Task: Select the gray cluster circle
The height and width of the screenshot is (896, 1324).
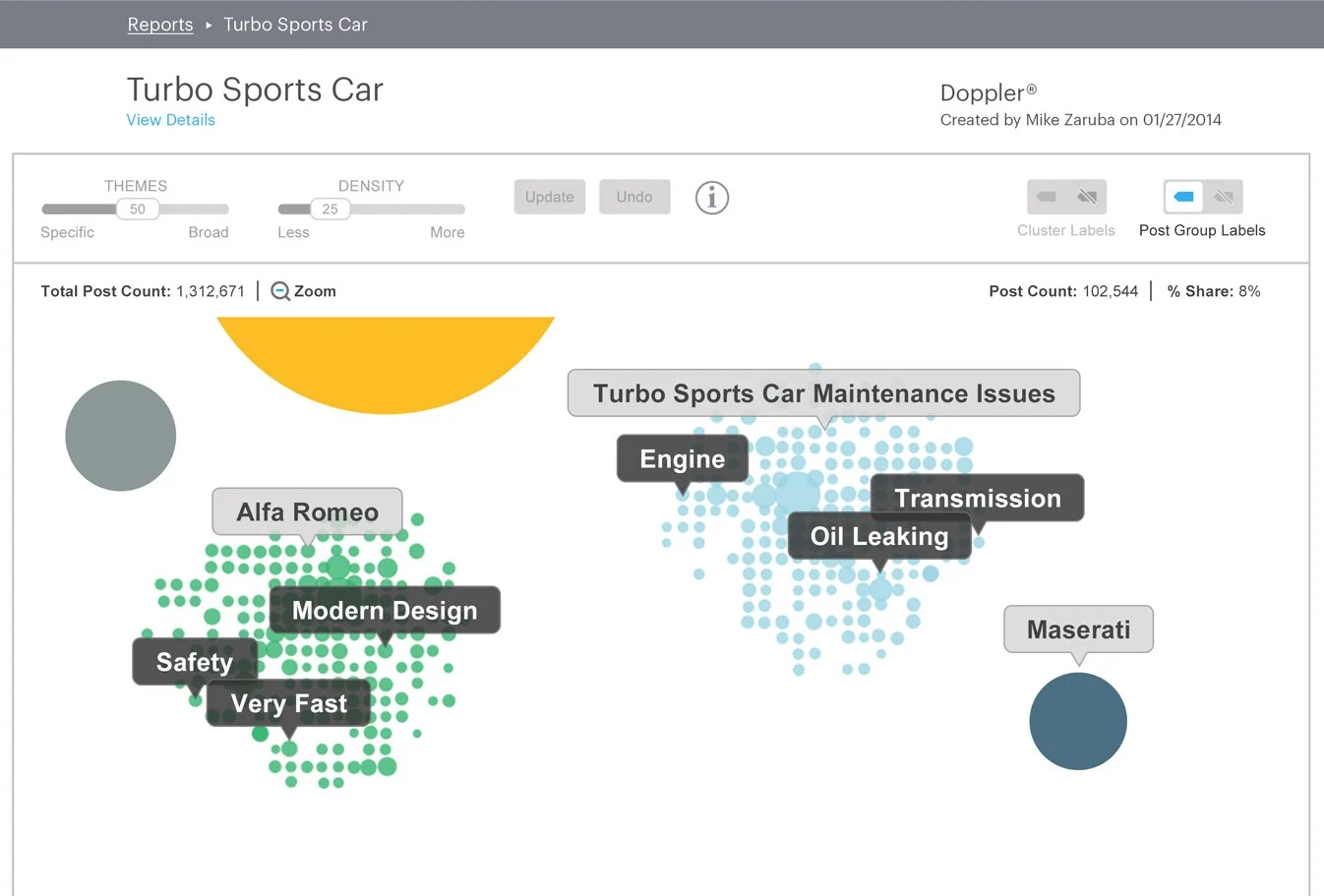Action: click(121, 436)
